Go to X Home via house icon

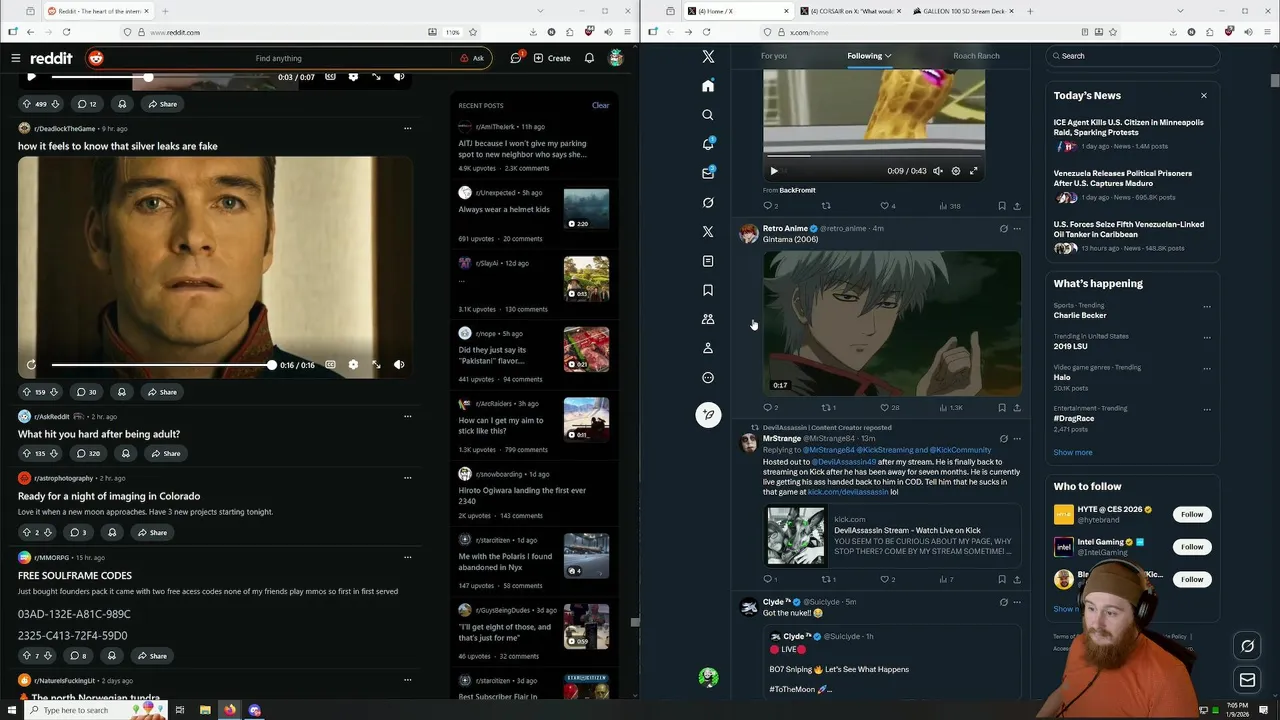(x=708, y=86)
